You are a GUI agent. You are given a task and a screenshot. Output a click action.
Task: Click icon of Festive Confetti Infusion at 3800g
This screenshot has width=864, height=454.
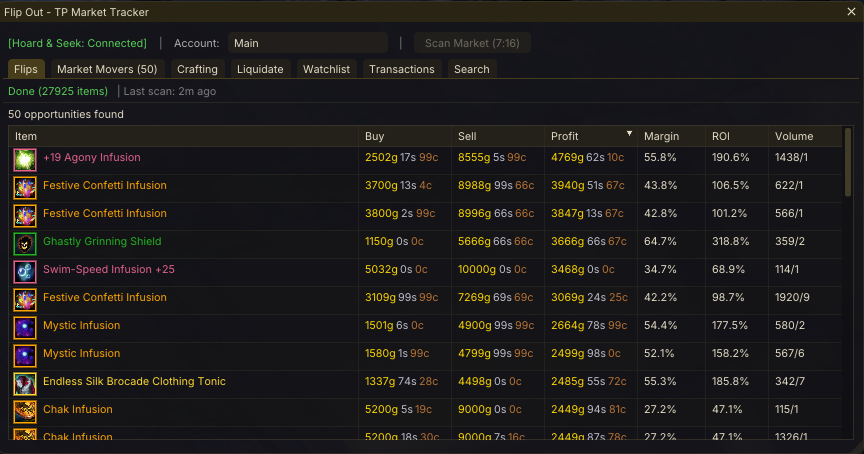[25, 216]
